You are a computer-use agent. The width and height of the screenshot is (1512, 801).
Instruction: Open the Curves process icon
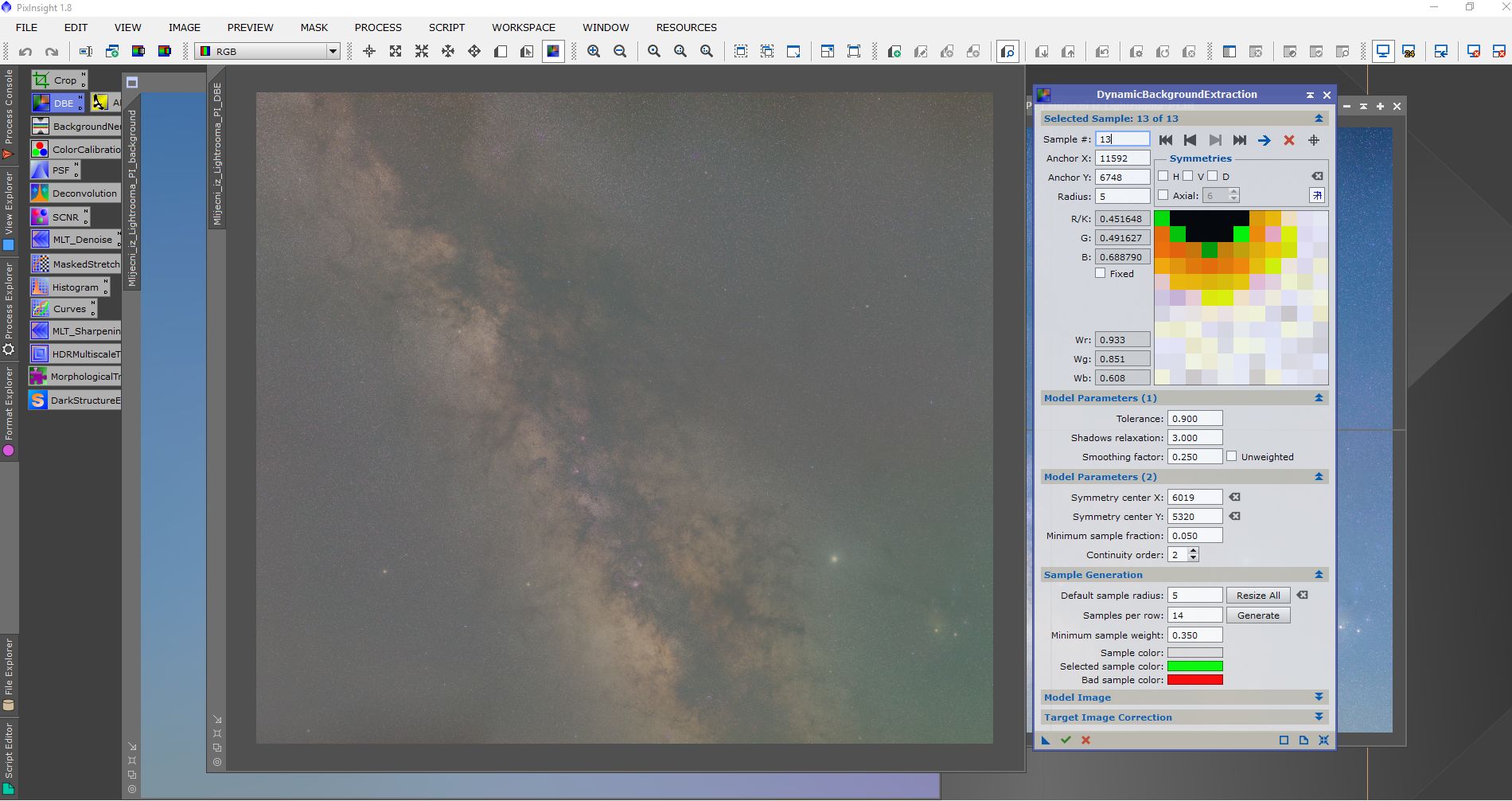pos(62,309)
